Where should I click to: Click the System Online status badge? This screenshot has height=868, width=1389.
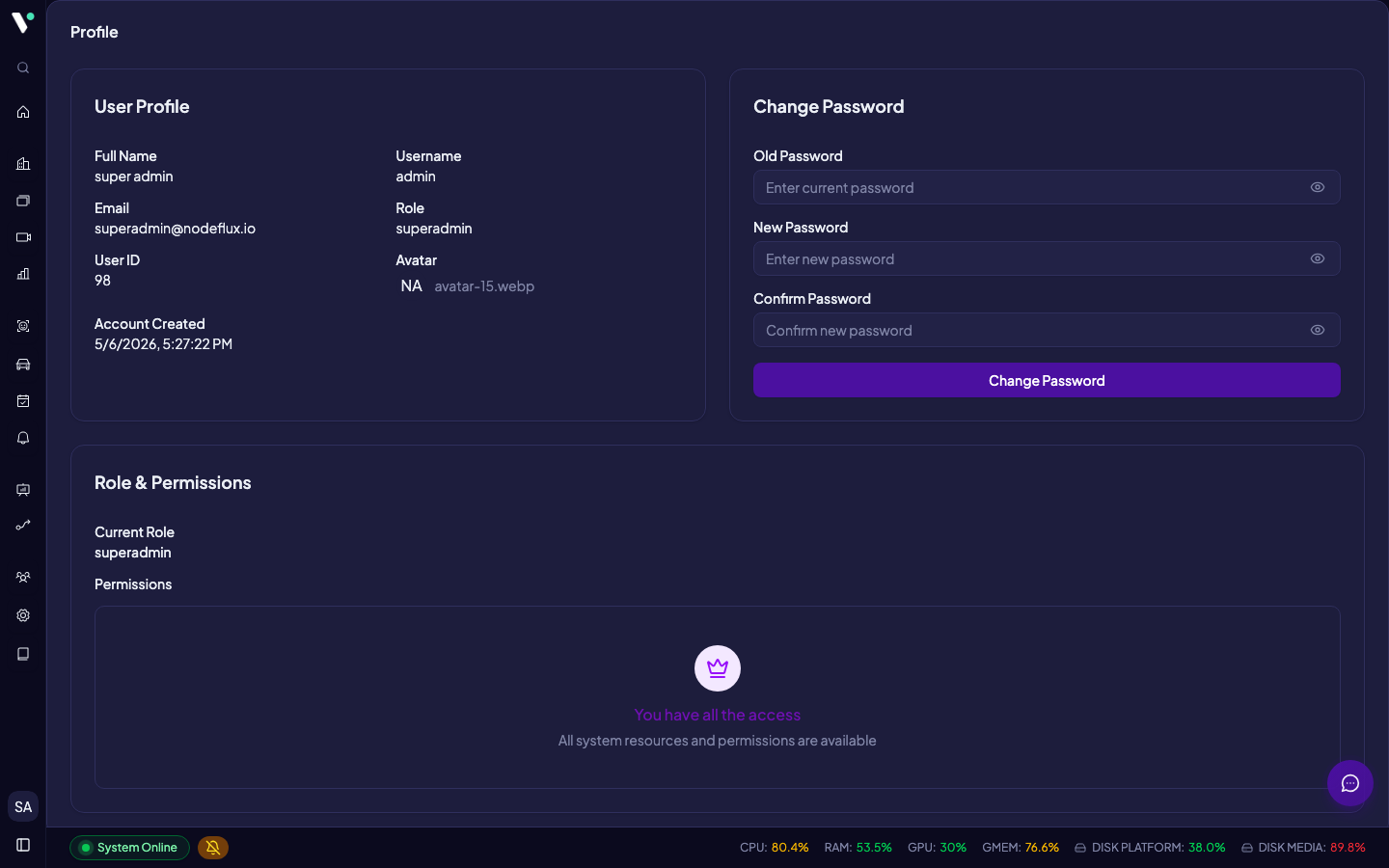click(x=129, y=848)
